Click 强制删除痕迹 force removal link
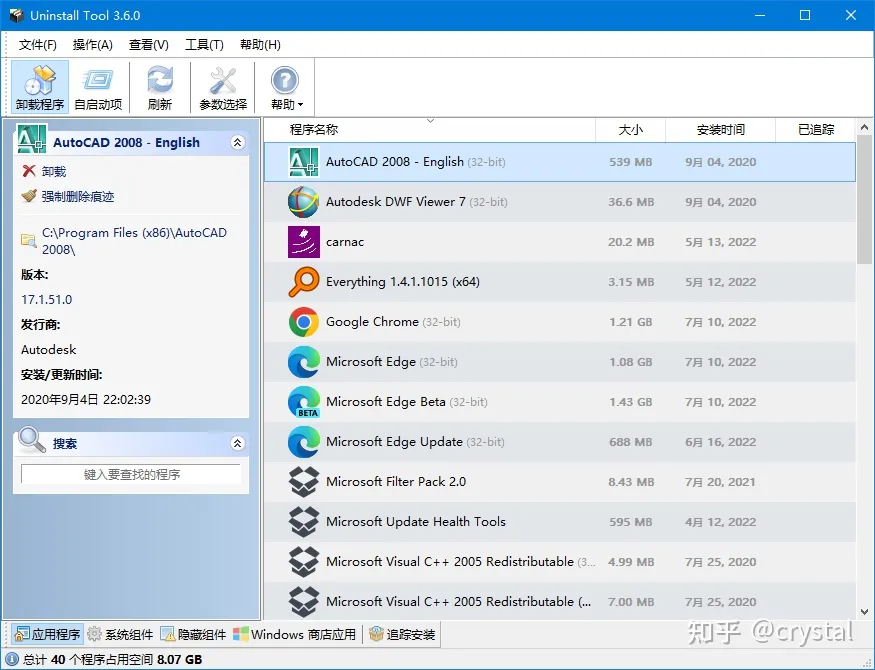This screenshot has width=875, height=670. (x=77, y=197)
